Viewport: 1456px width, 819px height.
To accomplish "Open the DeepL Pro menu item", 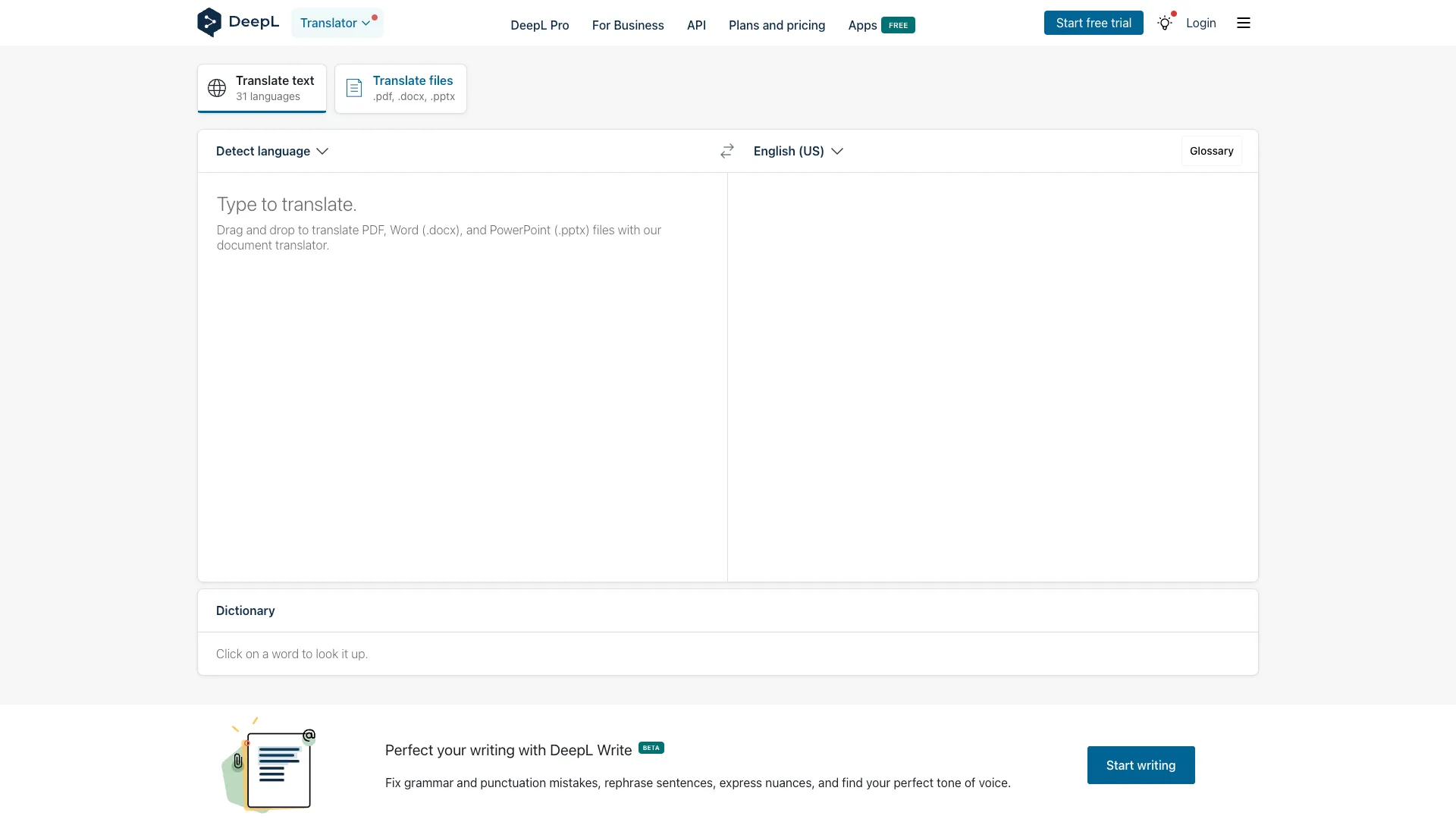I will point(539,25).
